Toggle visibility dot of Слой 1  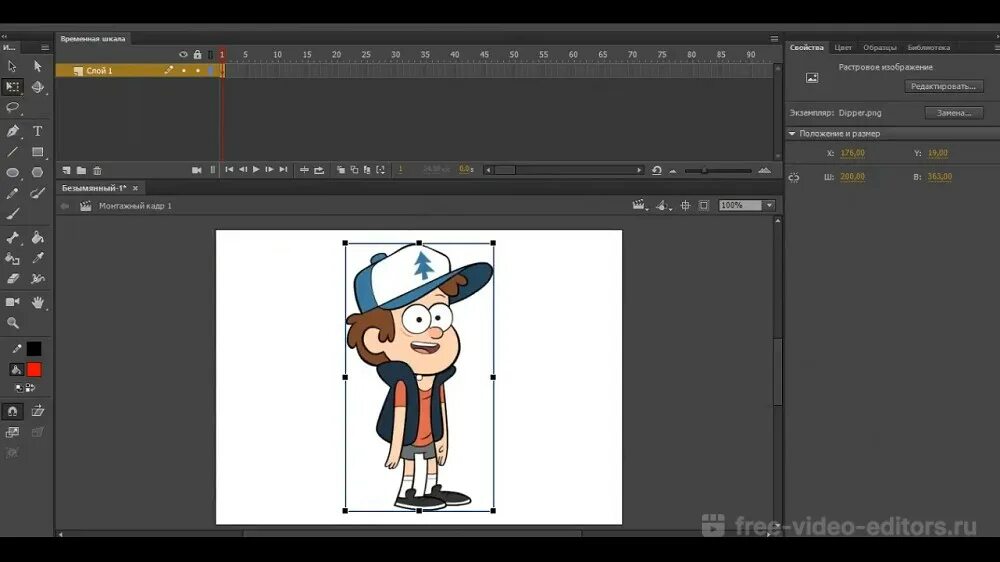[x=184, y=71]
